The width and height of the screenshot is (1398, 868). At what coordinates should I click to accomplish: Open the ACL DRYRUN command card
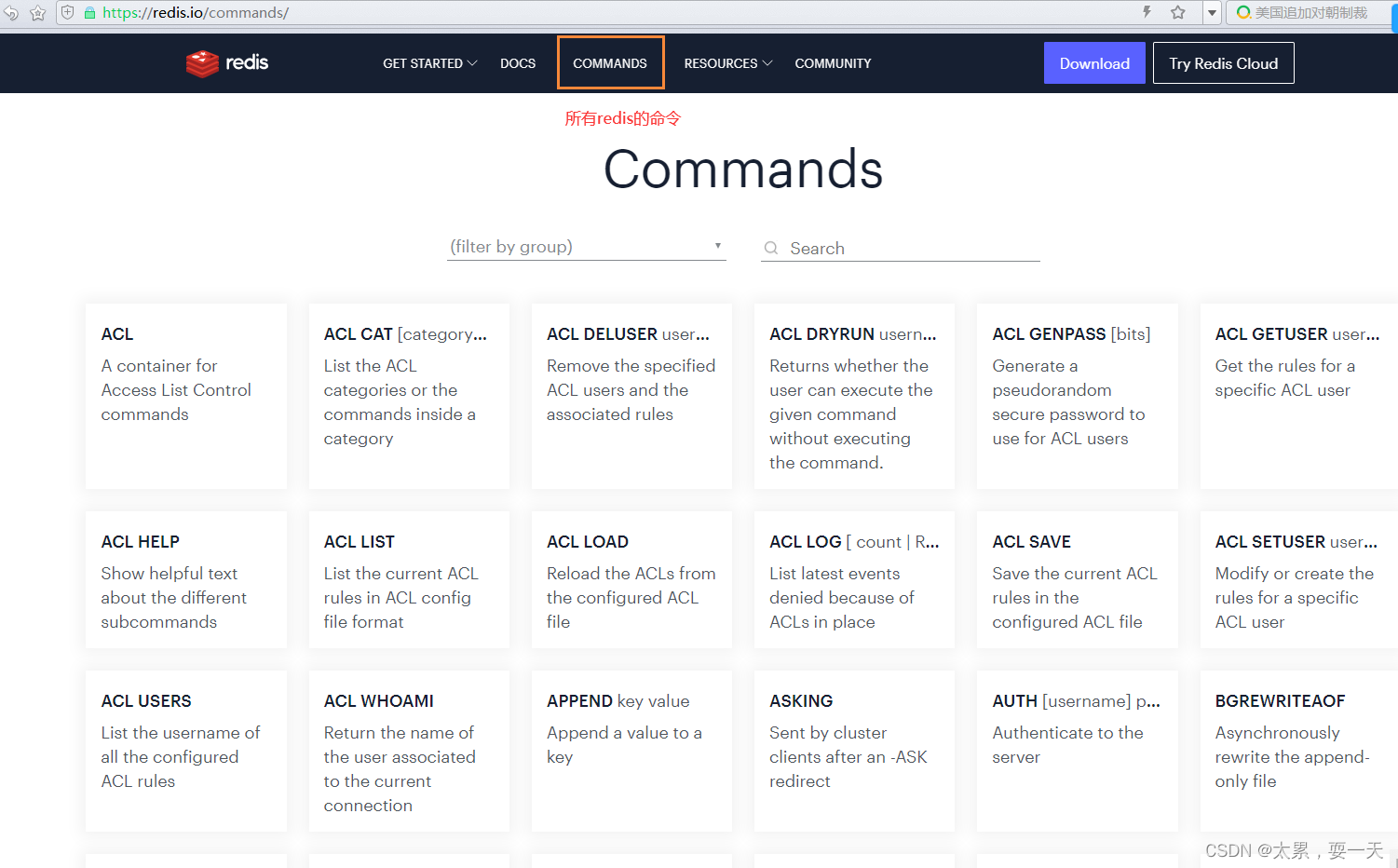(x=854, y=396)
